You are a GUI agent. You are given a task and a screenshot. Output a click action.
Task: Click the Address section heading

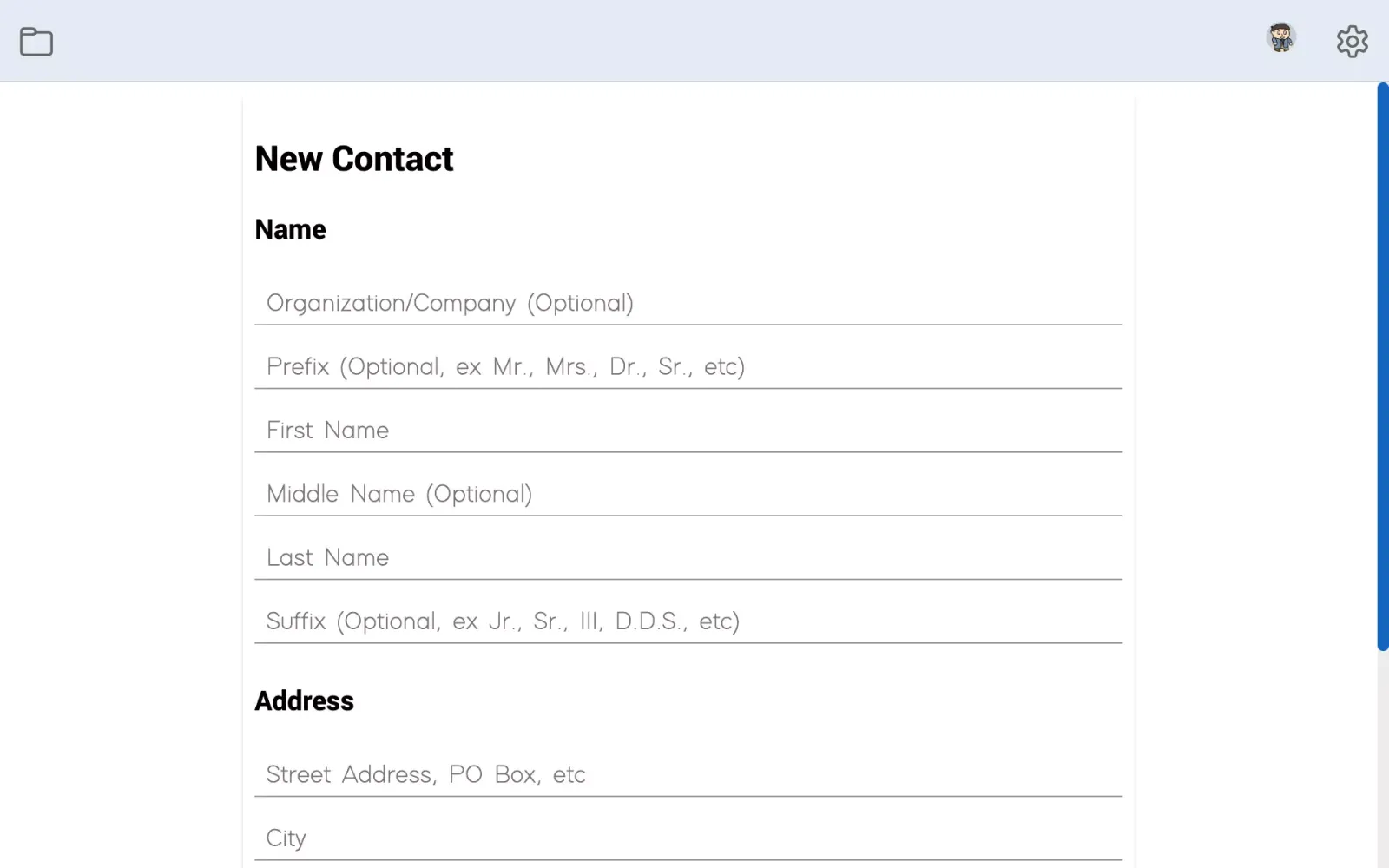(x=304, y=700)
